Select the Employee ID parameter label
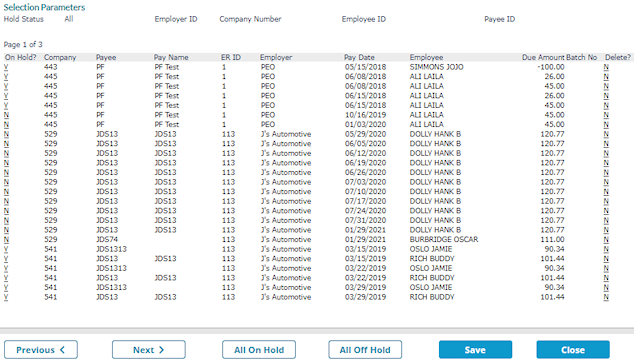 click(364, 19)
